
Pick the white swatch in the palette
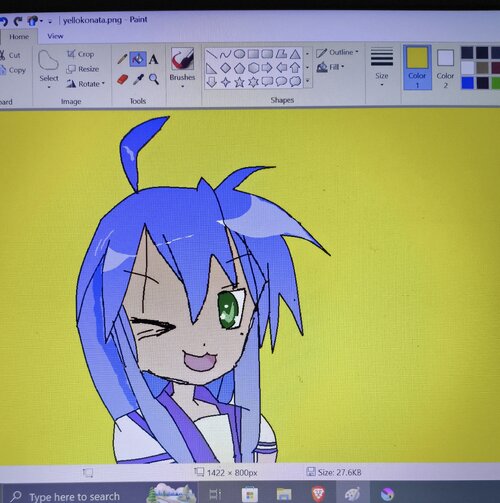(x=467, y=68)
